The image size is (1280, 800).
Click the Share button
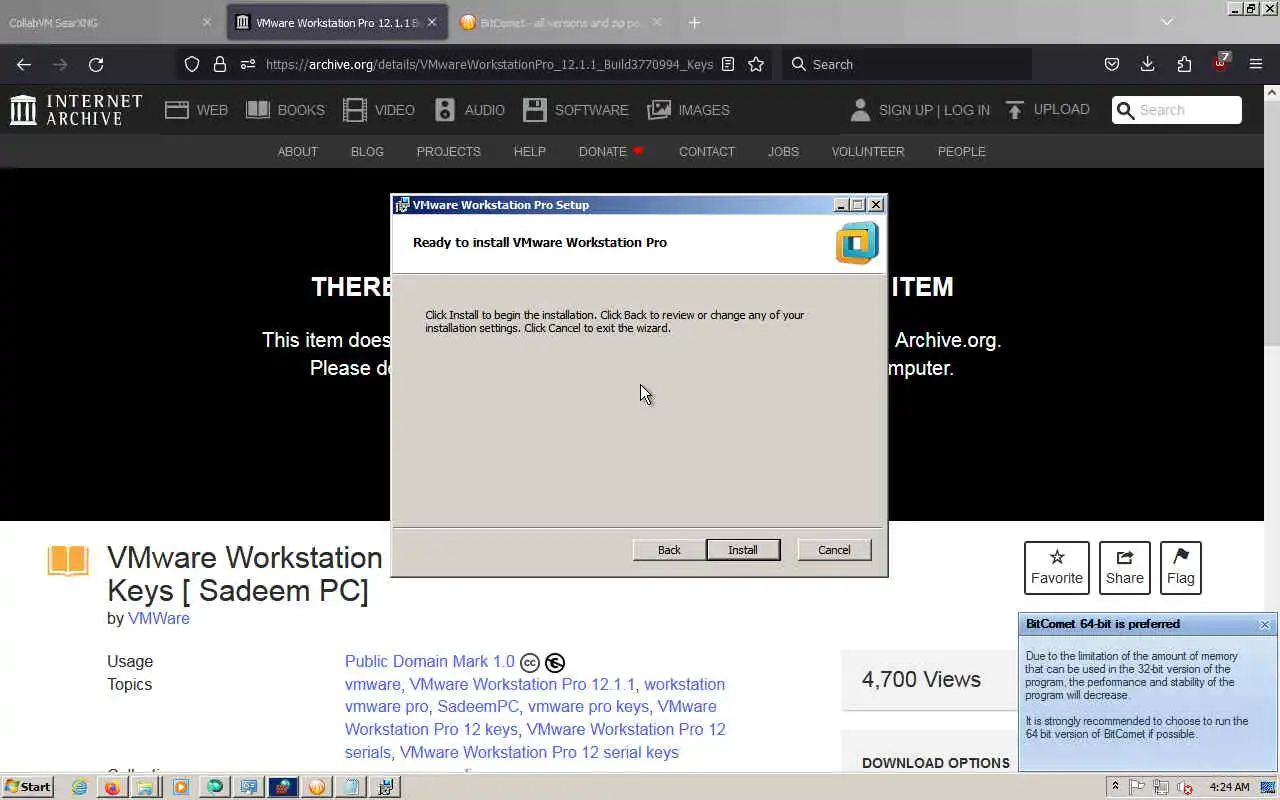point(1124,567)
